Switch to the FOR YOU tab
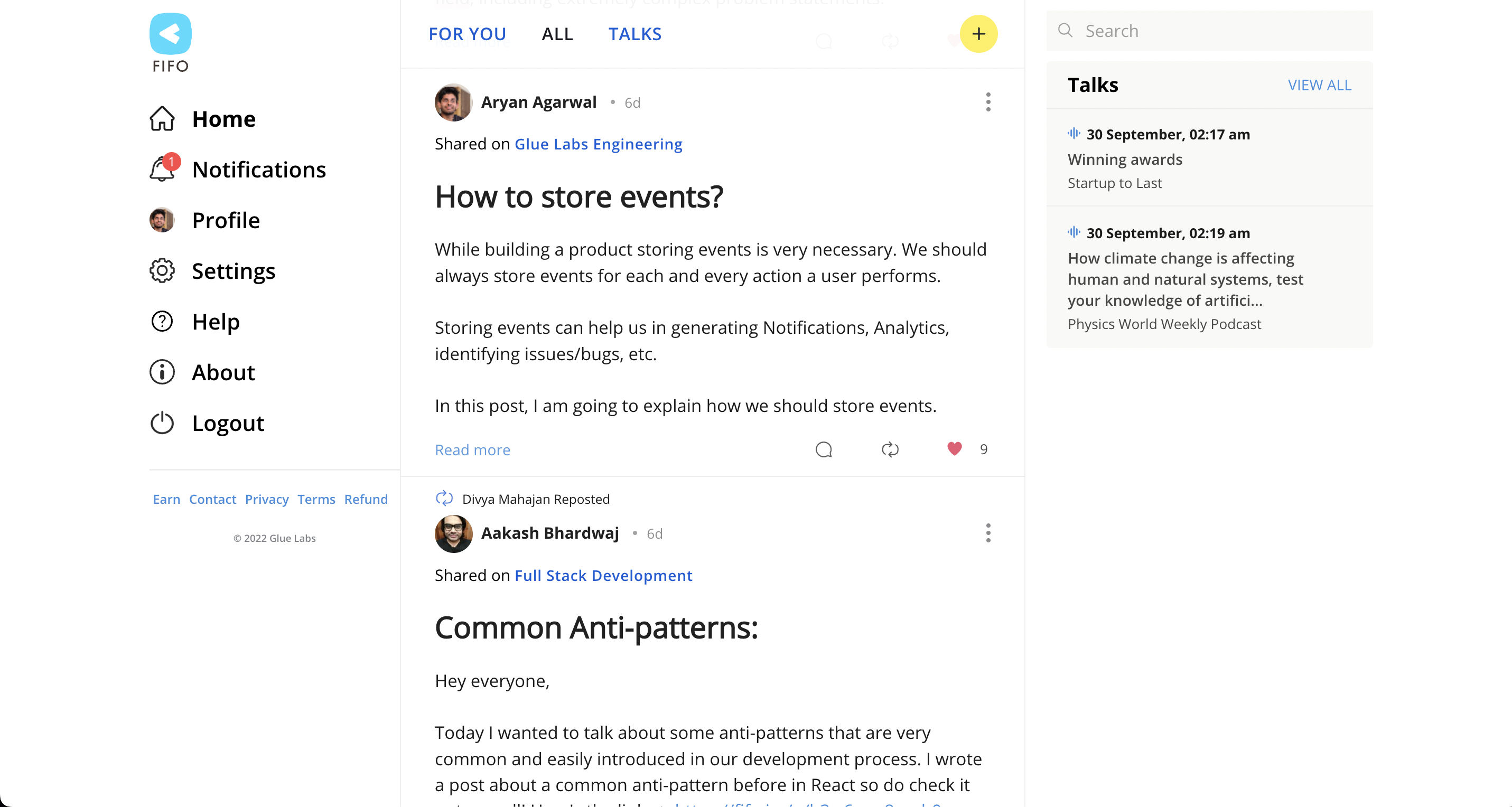The height and width of the screenshot is (807, 1512). click(x=467, y=34)
